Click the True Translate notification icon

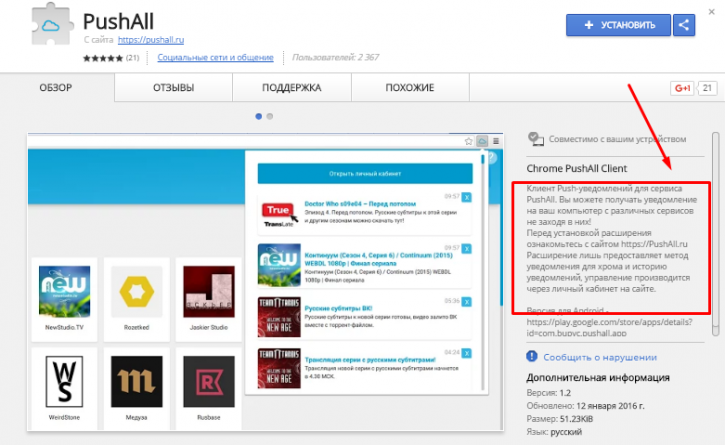(x=279, y=215)
